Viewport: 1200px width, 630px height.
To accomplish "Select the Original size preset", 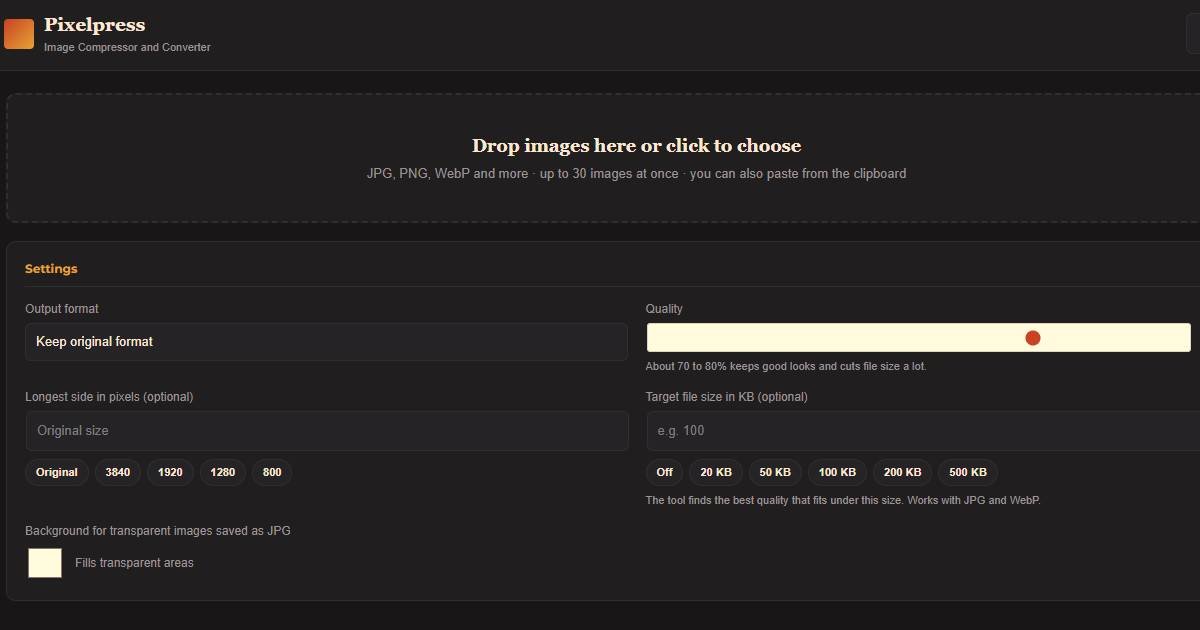I will [x=57, y=473].
